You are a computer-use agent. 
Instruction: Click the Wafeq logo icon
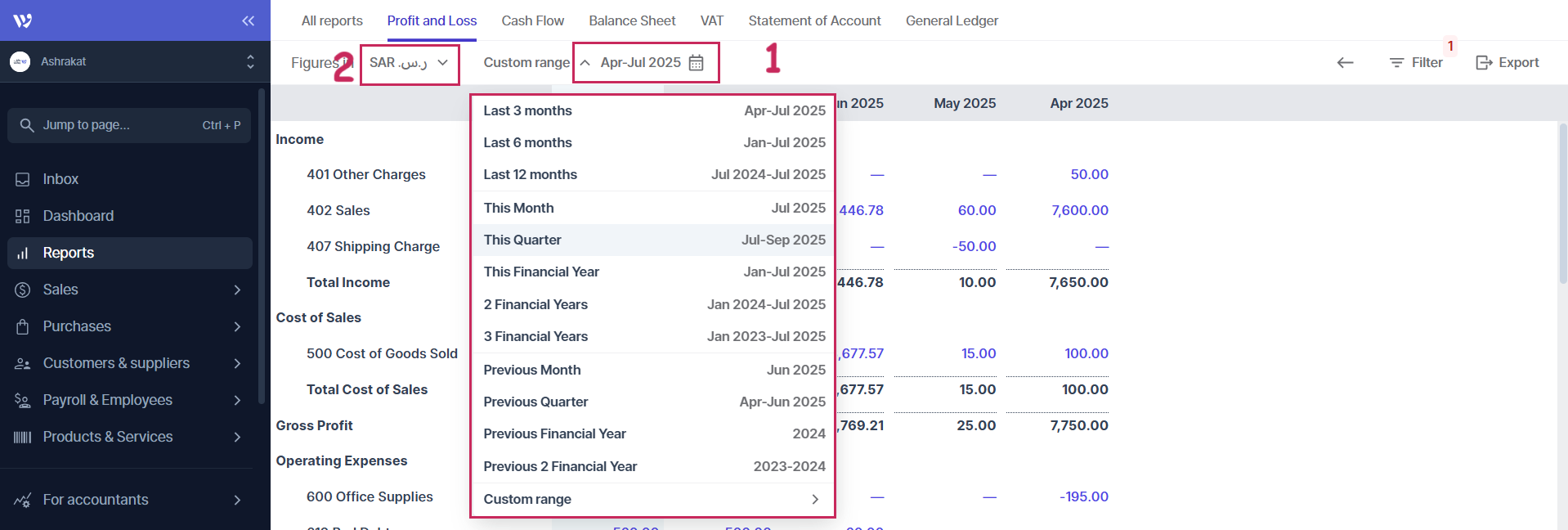click(x=23, y=20)
